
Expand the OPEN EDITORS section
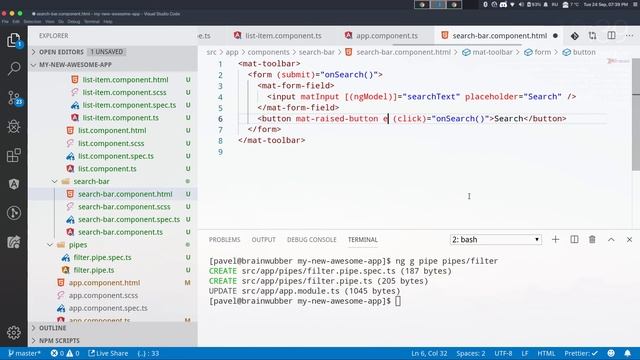point(61,52)
